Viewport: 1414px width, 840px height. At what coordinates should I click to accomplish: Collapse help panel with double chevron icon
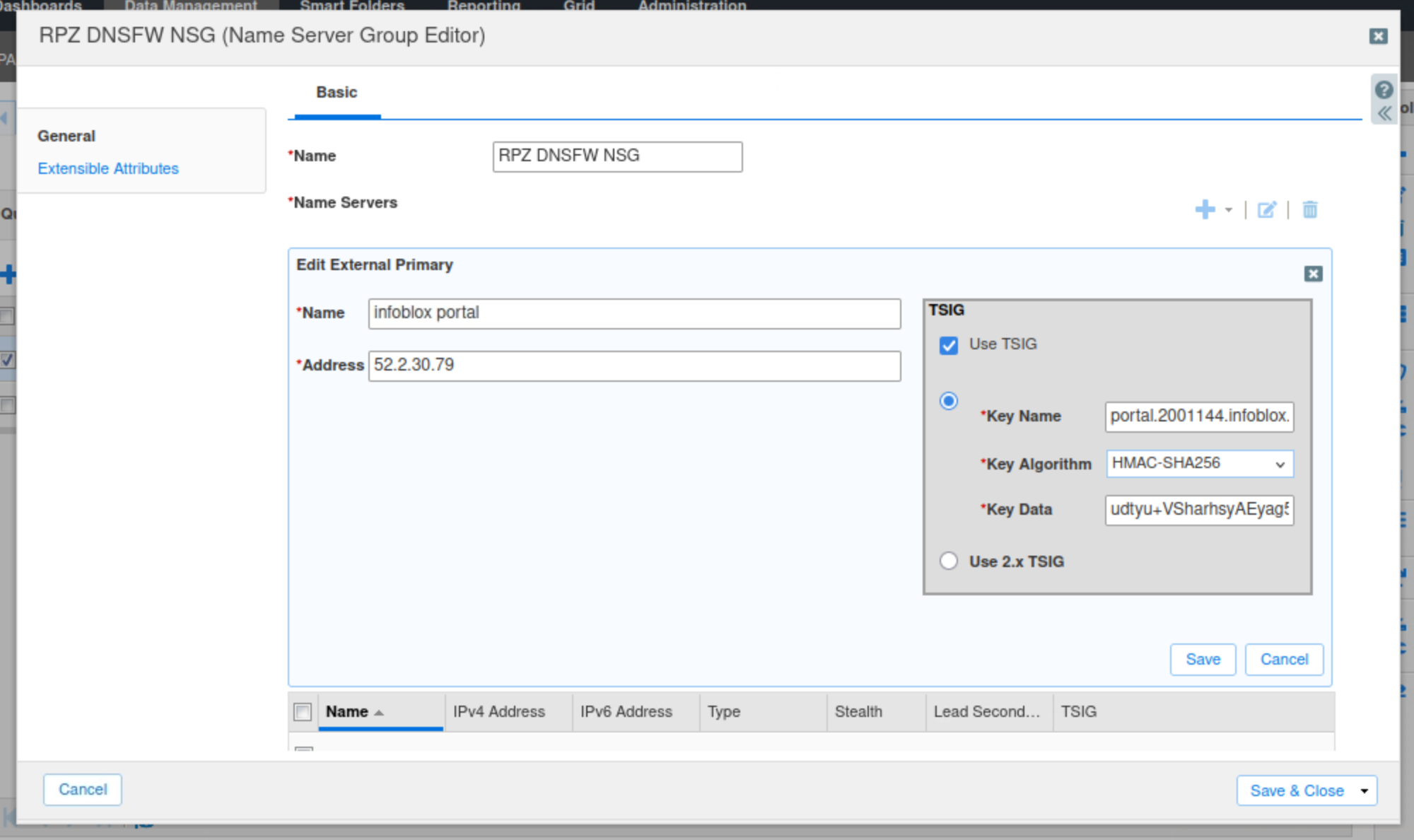pos(1384,113)
